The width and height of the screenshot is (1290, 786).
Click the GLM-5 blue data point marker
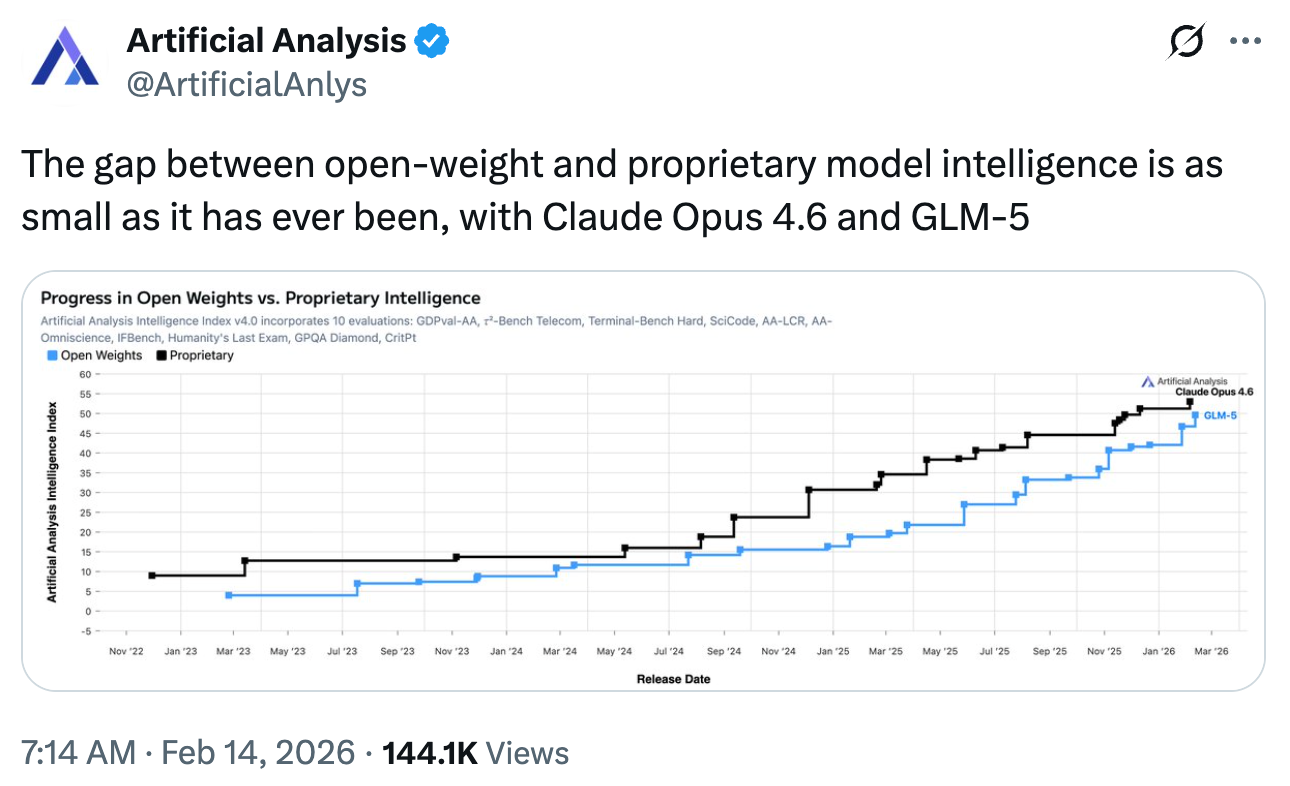tap(1195, 415)
